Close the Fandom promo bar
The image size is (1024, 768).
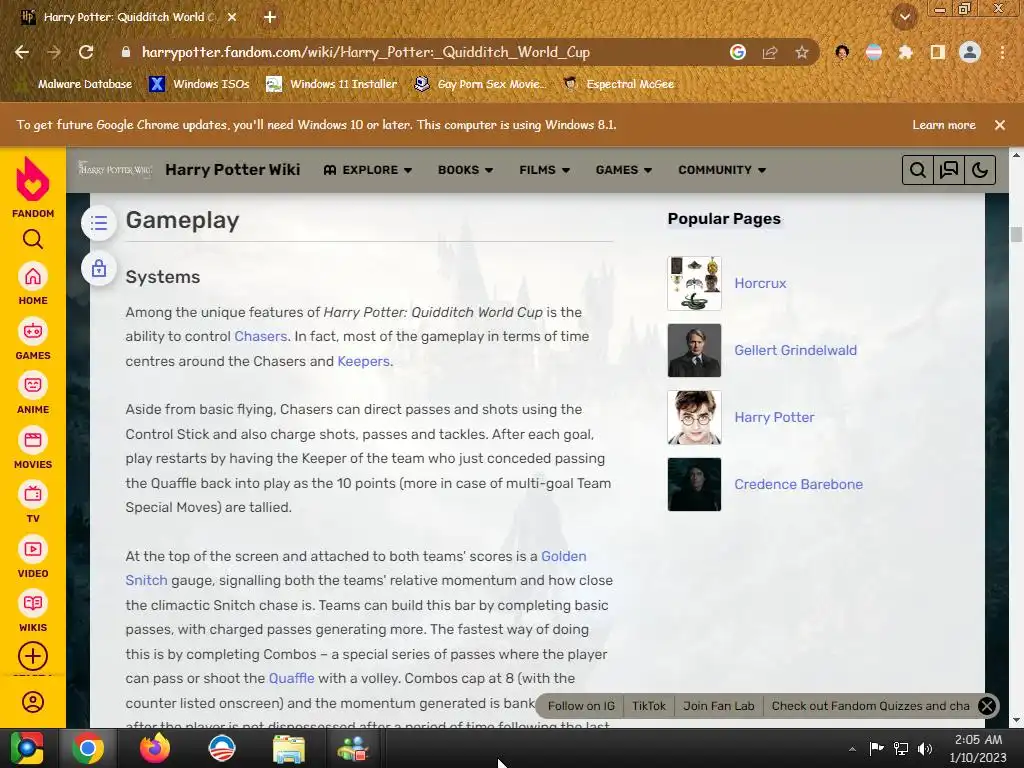tap(987, 706)
